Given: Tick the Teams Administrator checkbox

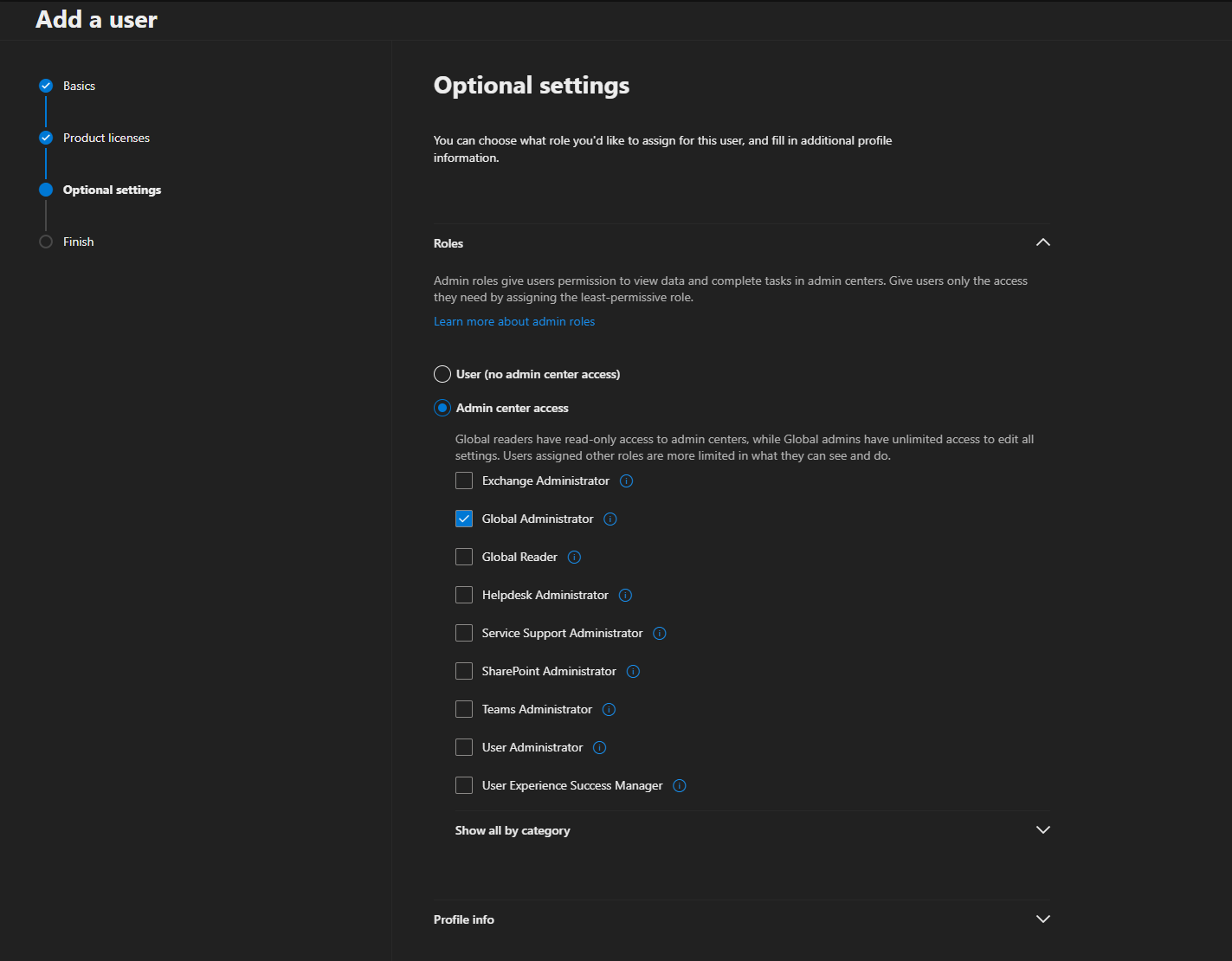Looking at the screenshot, I should tap(464, 710).
